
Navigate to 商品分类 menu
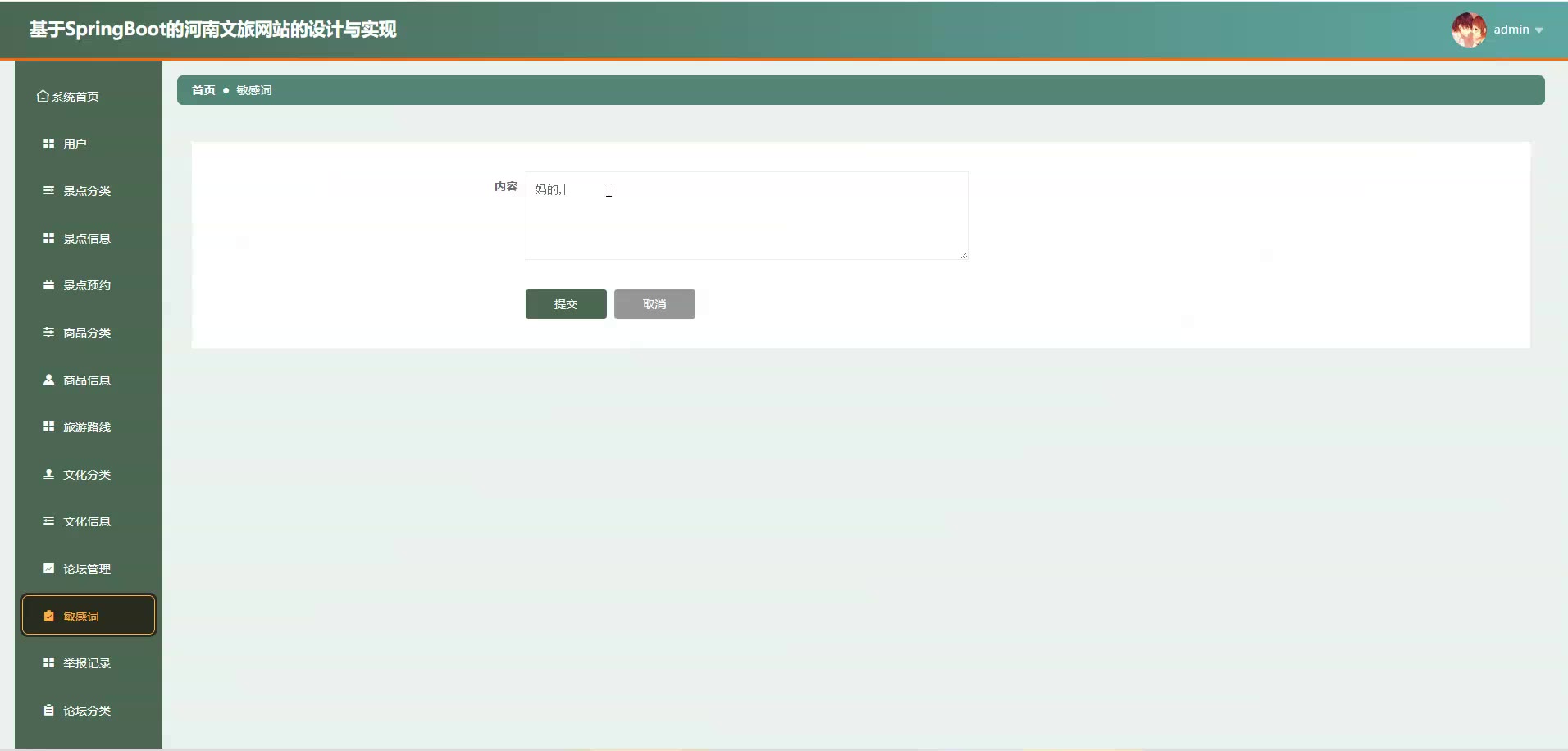tap(89, 333)
